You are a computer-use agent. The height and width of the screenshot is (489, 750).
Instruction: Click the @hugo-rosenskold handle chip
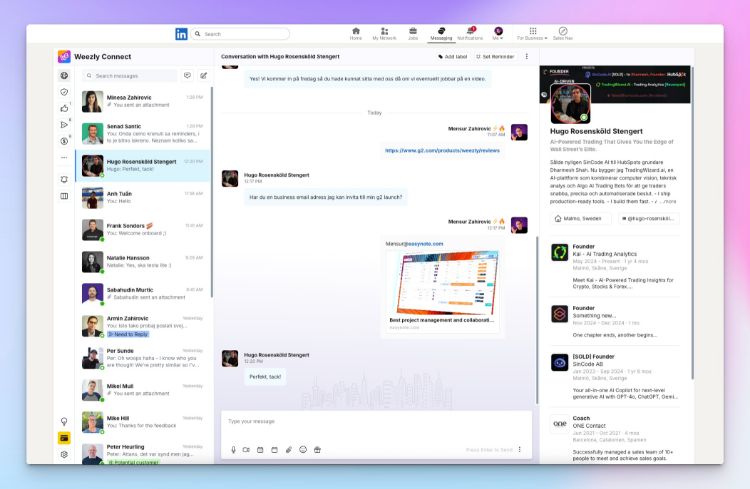[648, 218]
